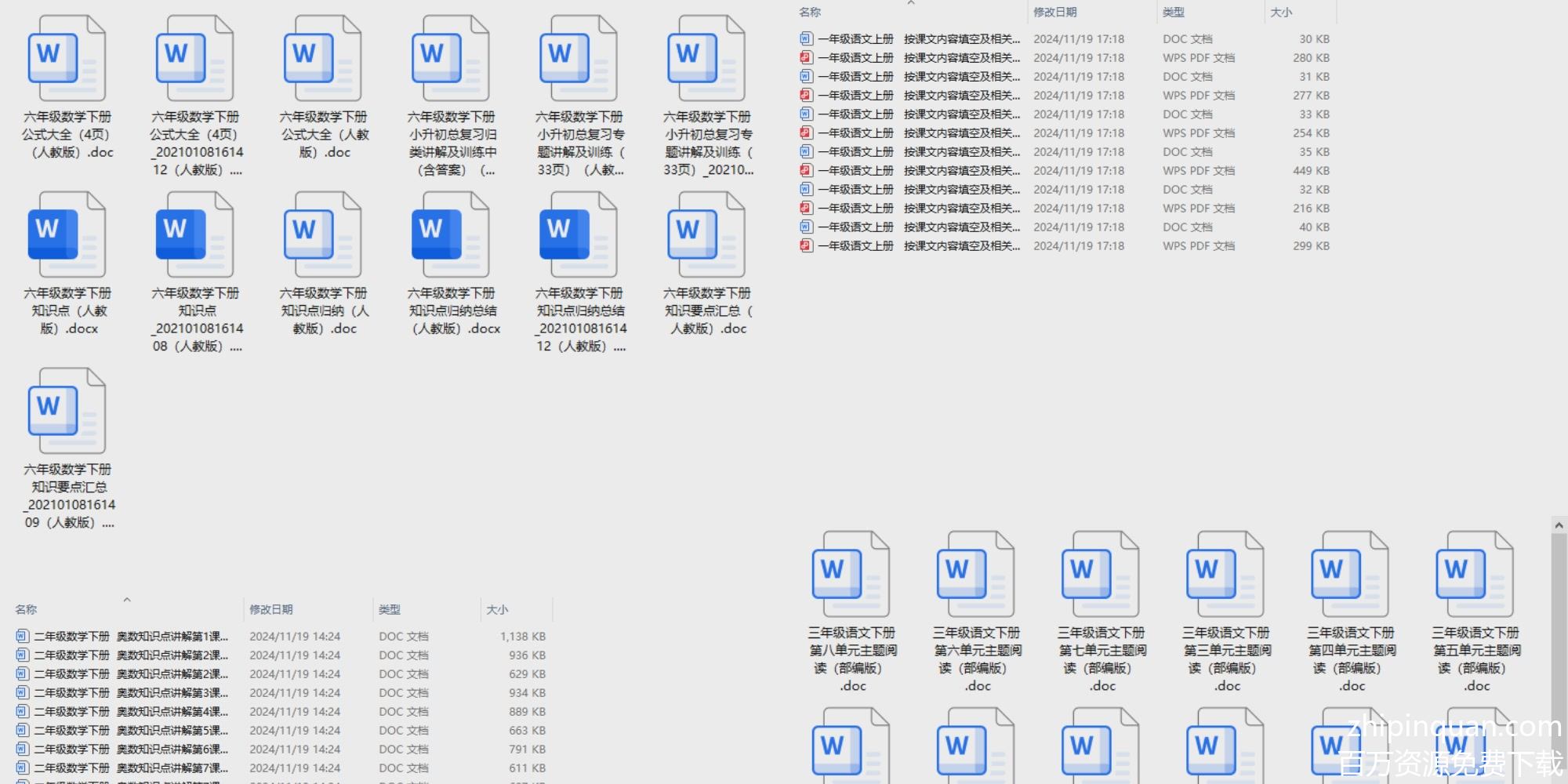This screenshot has height=784, width=1568.
Task: Open 三年级语文下册 第八单元主题阅读 Word icon
Action: 851,574
